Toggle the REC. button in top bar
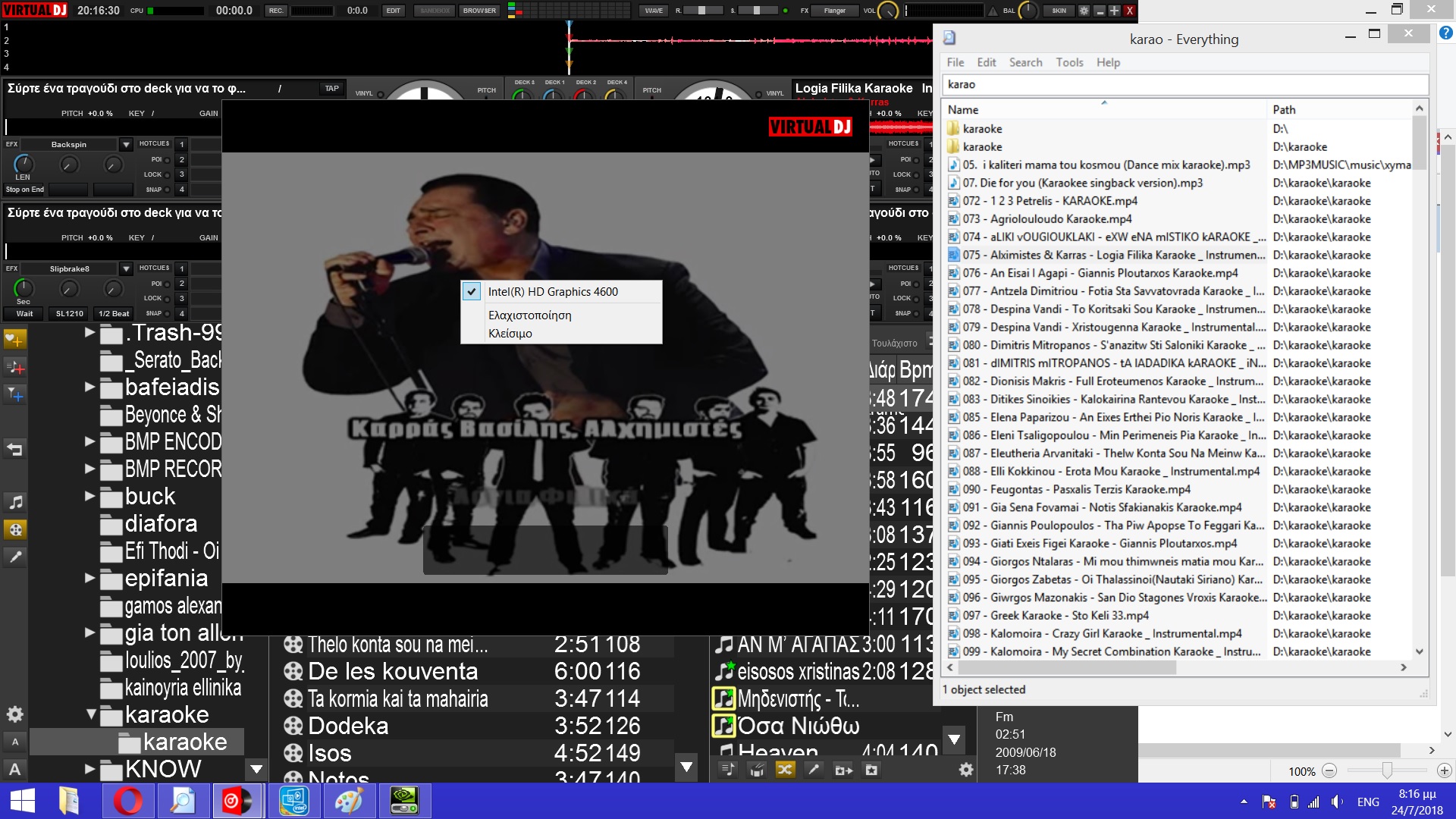The width and height of the screenshot is (1456, 819). [276, 11]
